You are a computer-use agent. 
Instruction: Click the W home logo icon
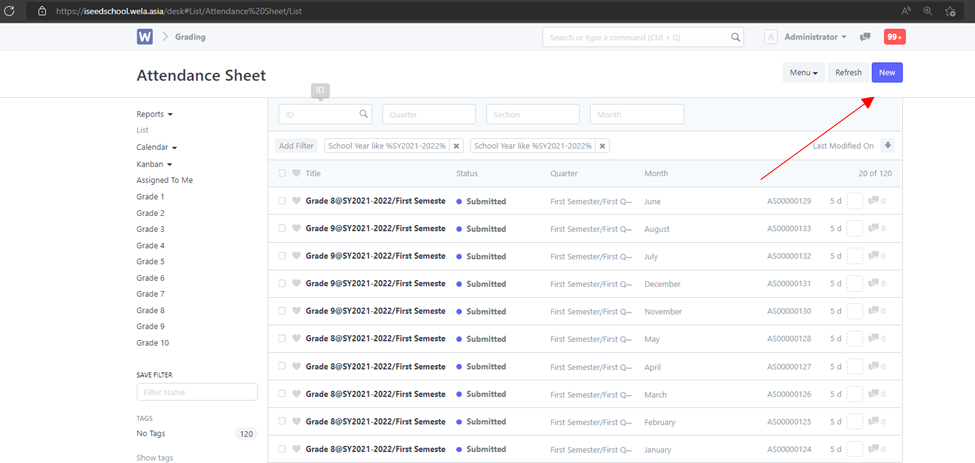[145, 37]
